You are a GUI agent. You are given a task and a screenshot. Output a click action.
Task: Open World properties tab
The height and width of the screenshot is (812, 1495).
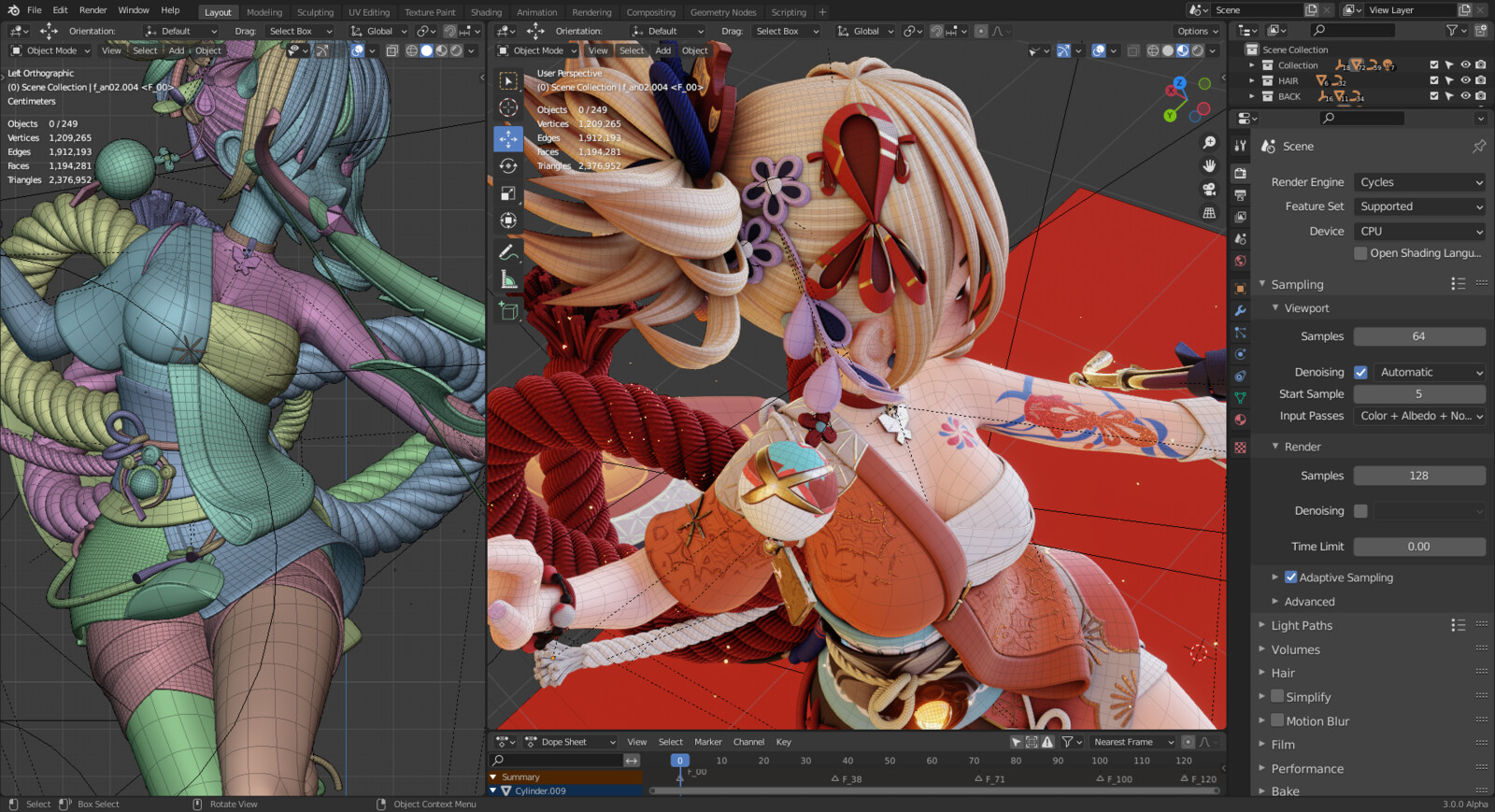coord(1240,262)
